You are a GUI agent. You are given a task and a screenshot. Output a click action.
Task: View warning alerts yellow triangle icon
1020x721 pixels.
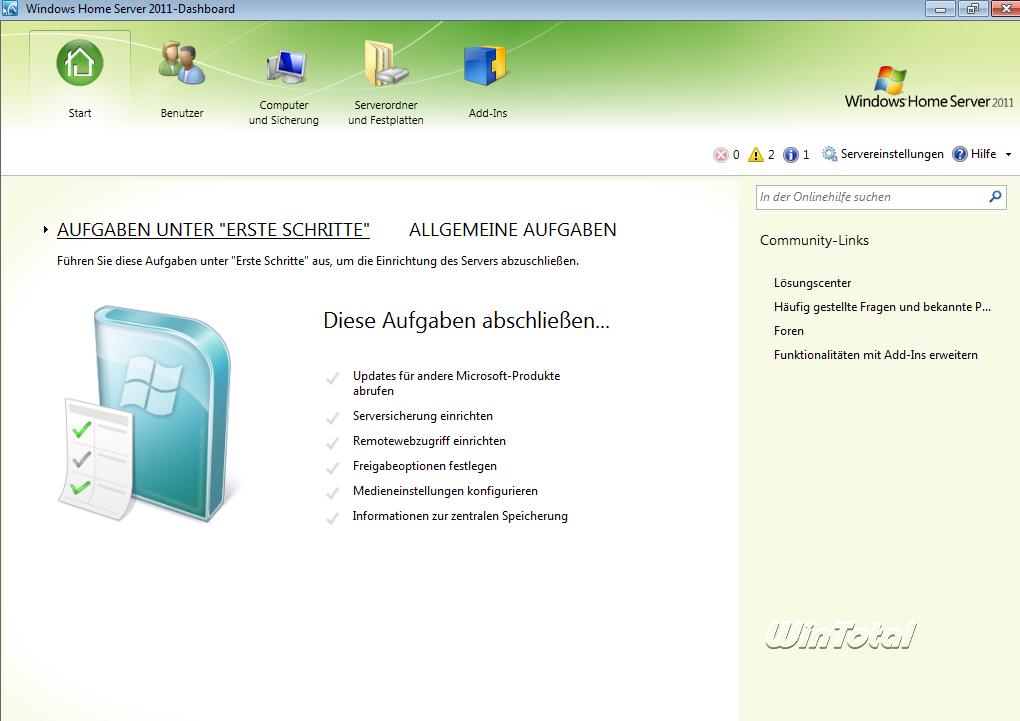[x=755, y=154]
